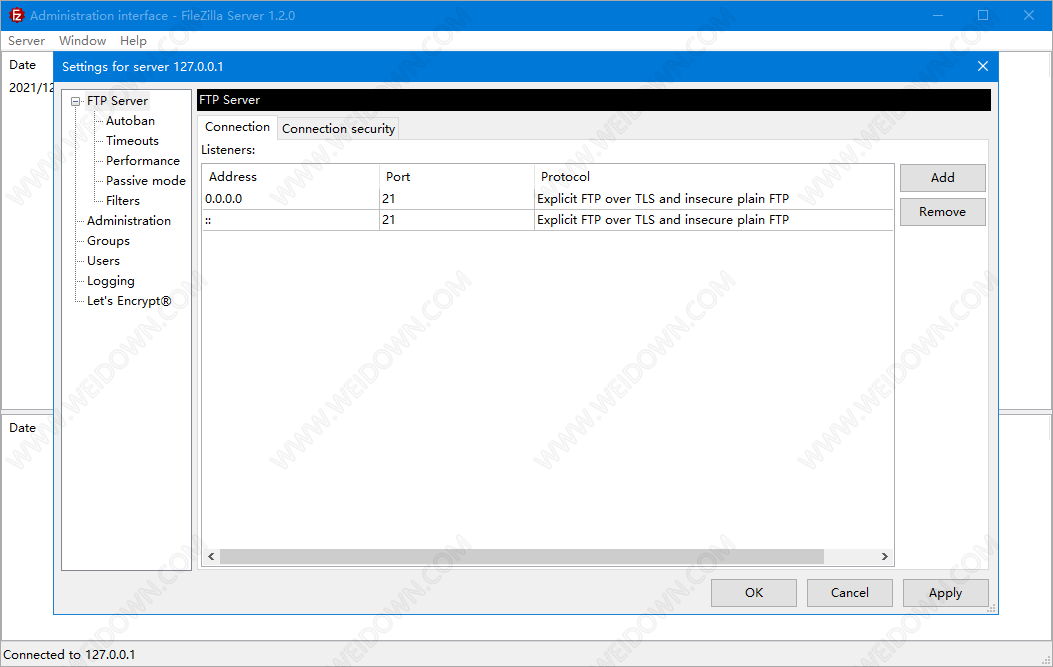
Task: Switch to the Connection tab
Action: point(237,127)
